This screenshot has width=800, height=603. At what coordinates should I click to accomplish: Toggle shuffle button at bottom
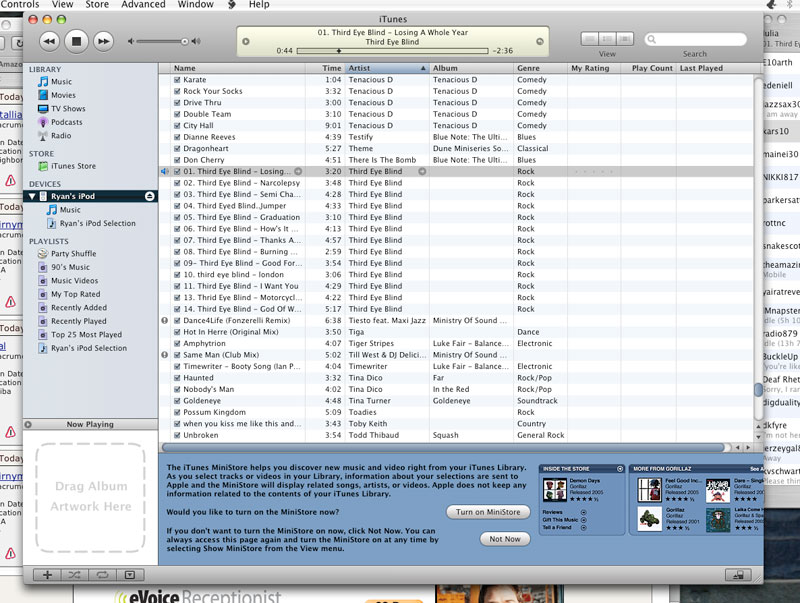pyautogui.click(x=74, y=575)
